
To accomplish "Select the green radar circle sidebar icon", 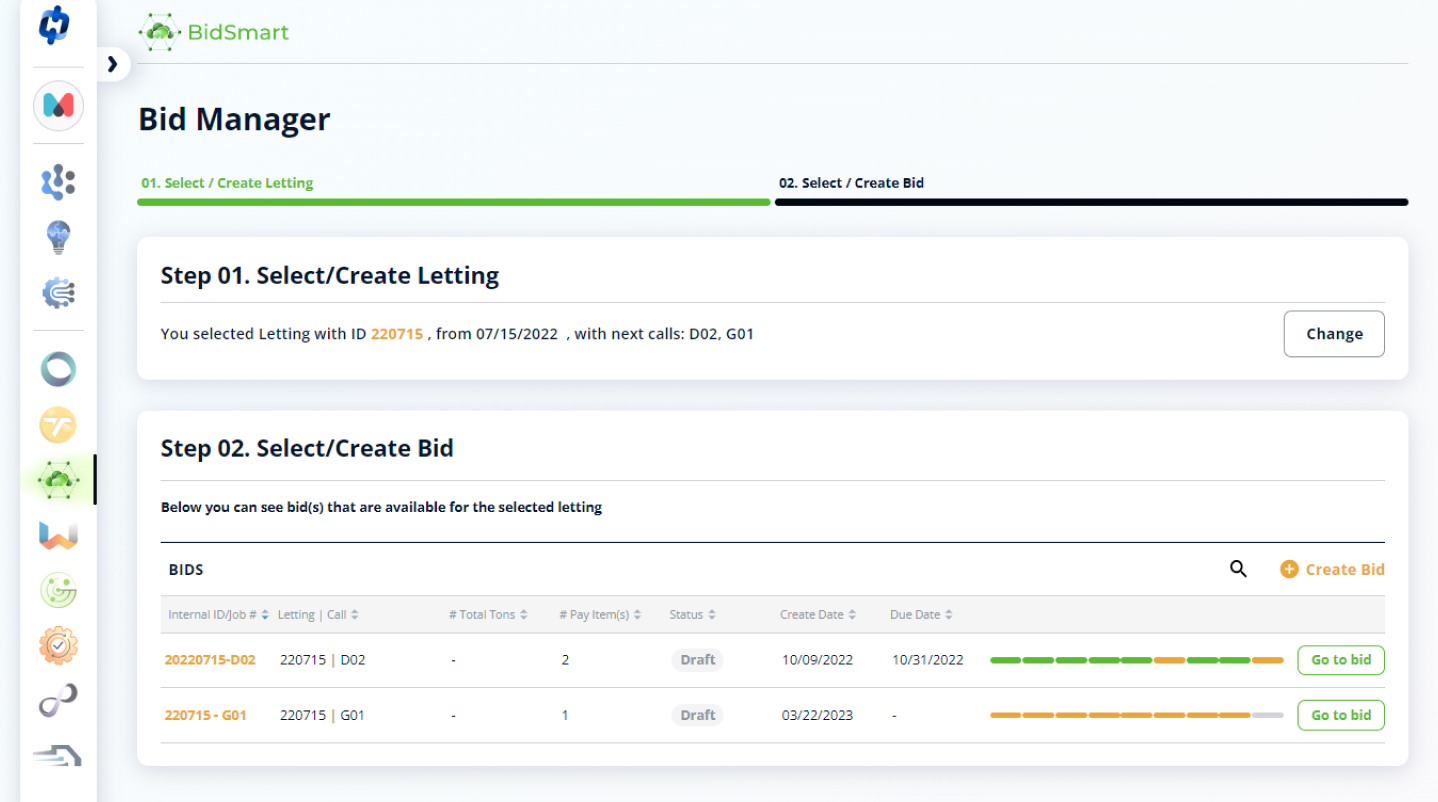I will (x=58, y=591).
